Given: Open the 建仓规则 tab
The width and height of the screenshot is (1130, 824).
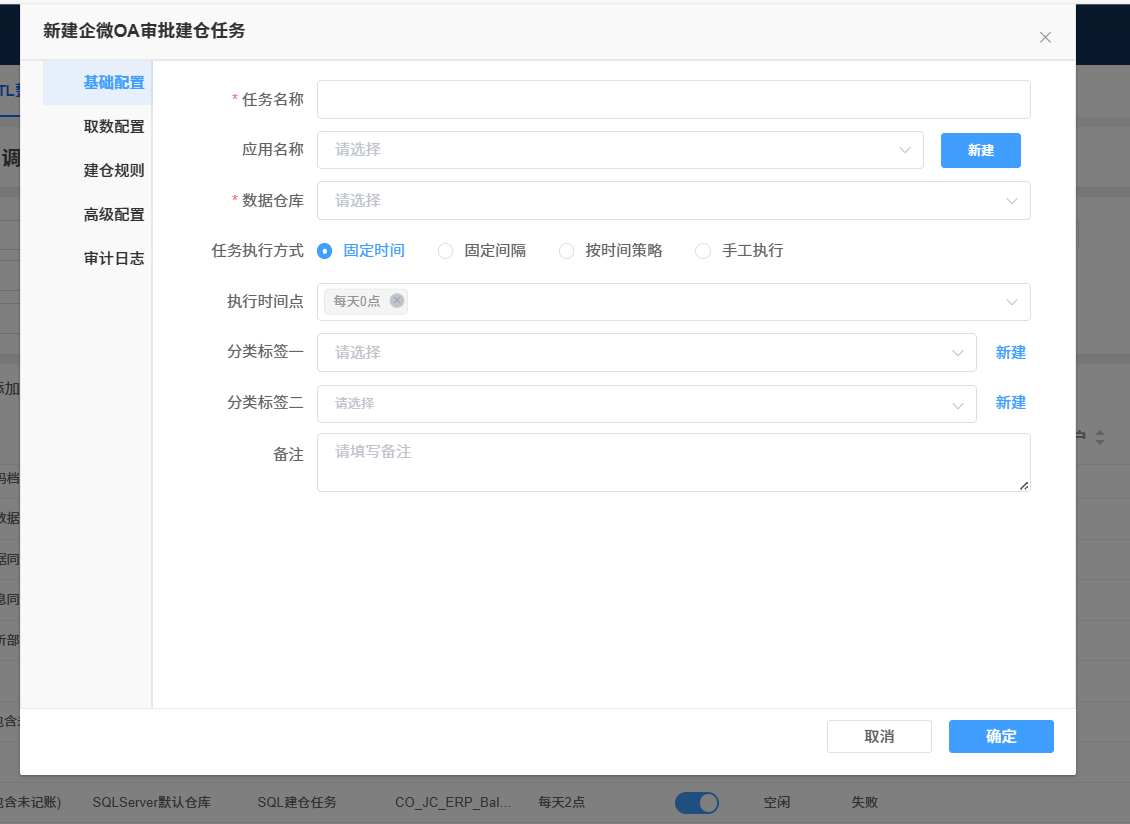Looking at the screenshot, I should [114, 171].
